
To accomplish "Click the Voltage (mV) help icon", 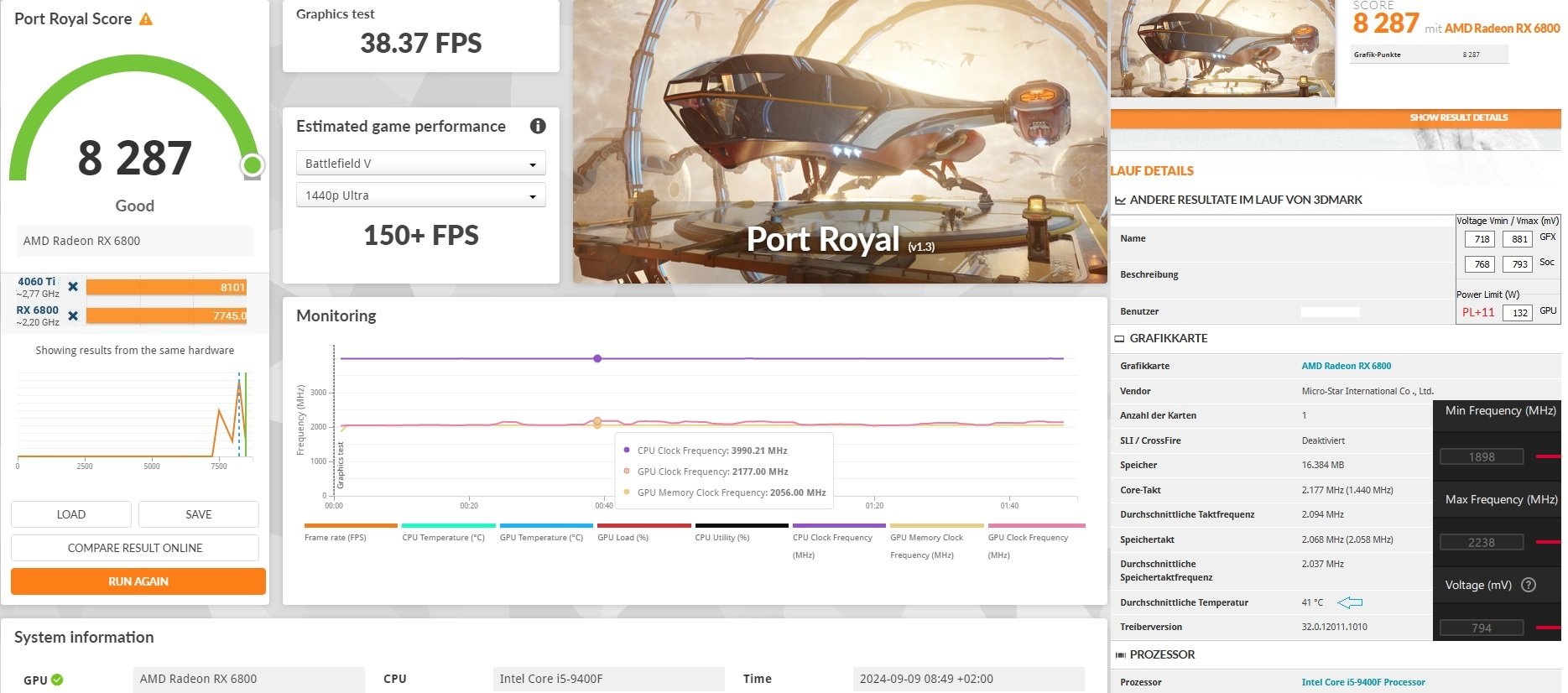I will (x=1529, y=585).
